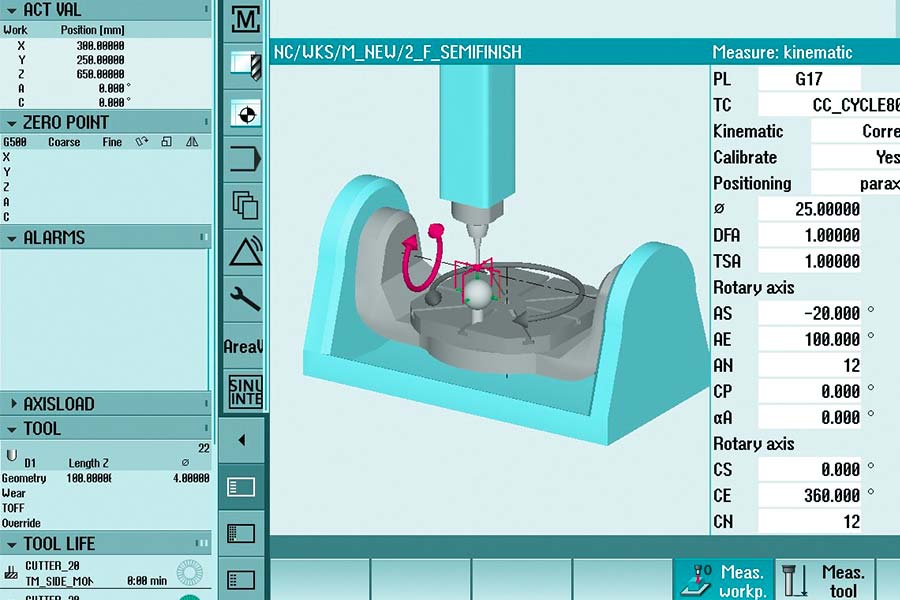Open the SINUMERIK Integrate icon
This screenshot has height=600, width=900.
click(245, 392)
